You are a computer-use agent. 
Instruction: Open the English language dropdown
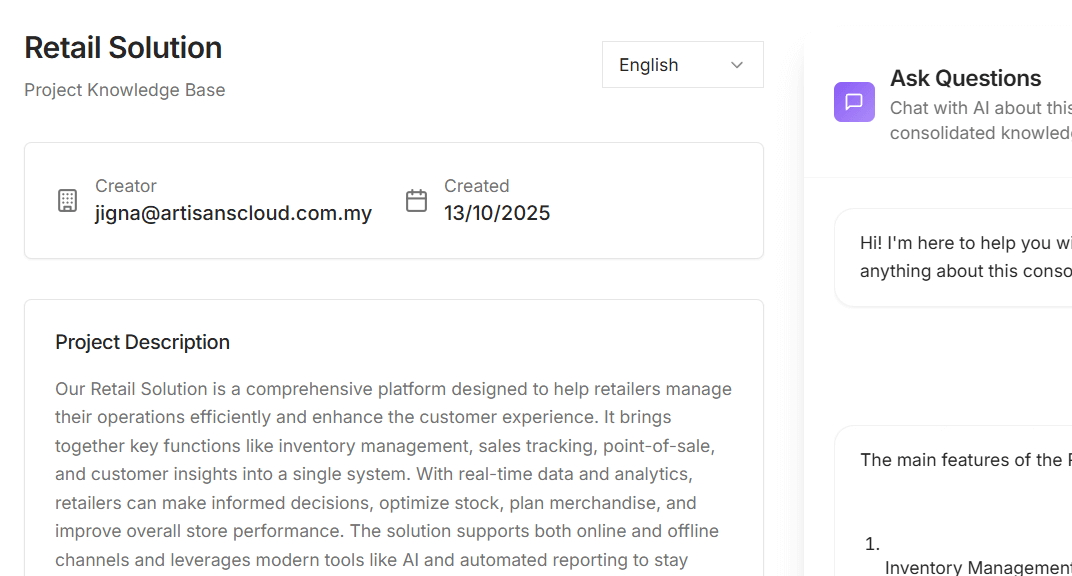coord(682,64)
